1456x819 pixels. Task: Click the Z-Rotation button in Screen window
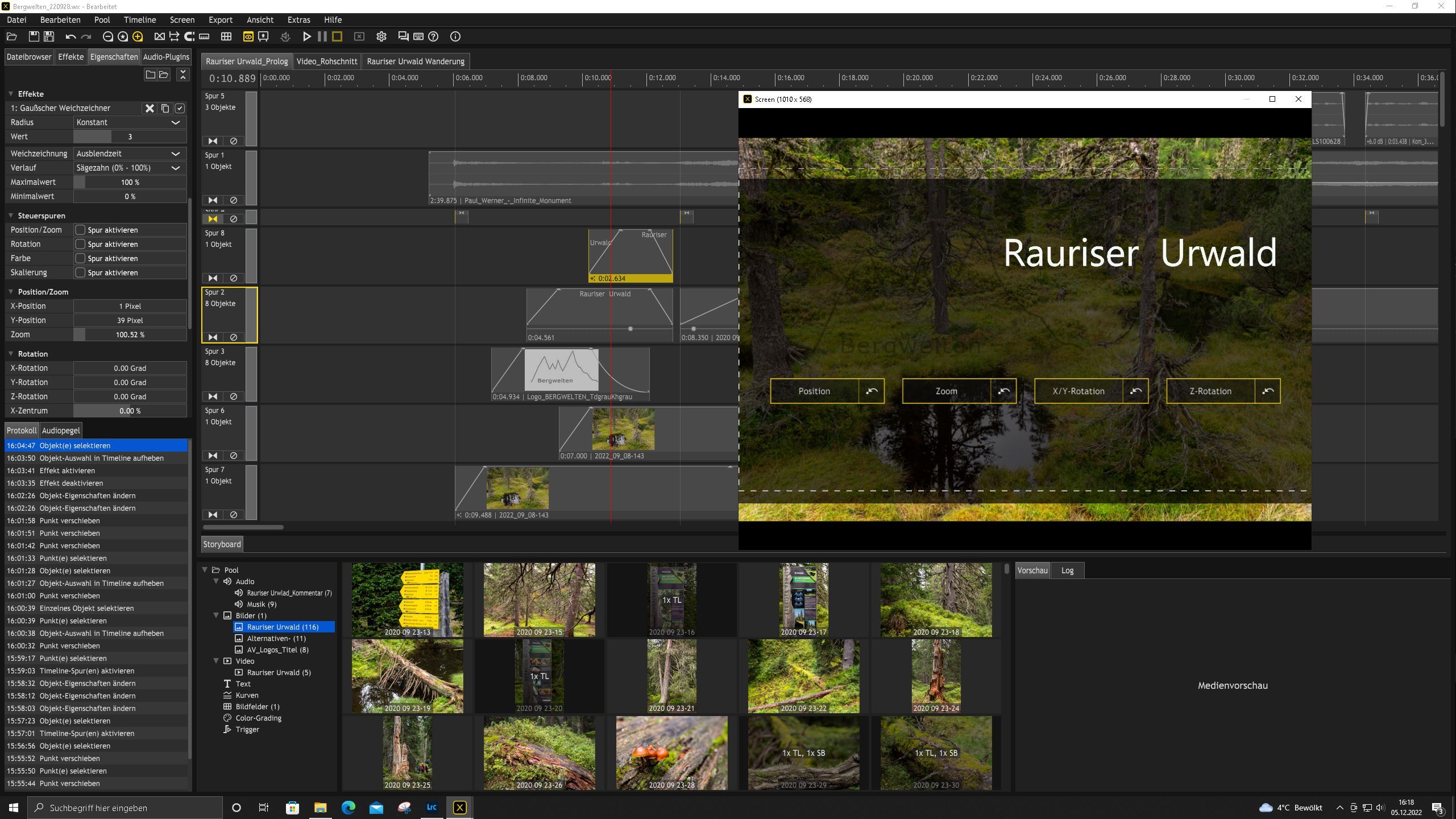[x=1210, y=391]
